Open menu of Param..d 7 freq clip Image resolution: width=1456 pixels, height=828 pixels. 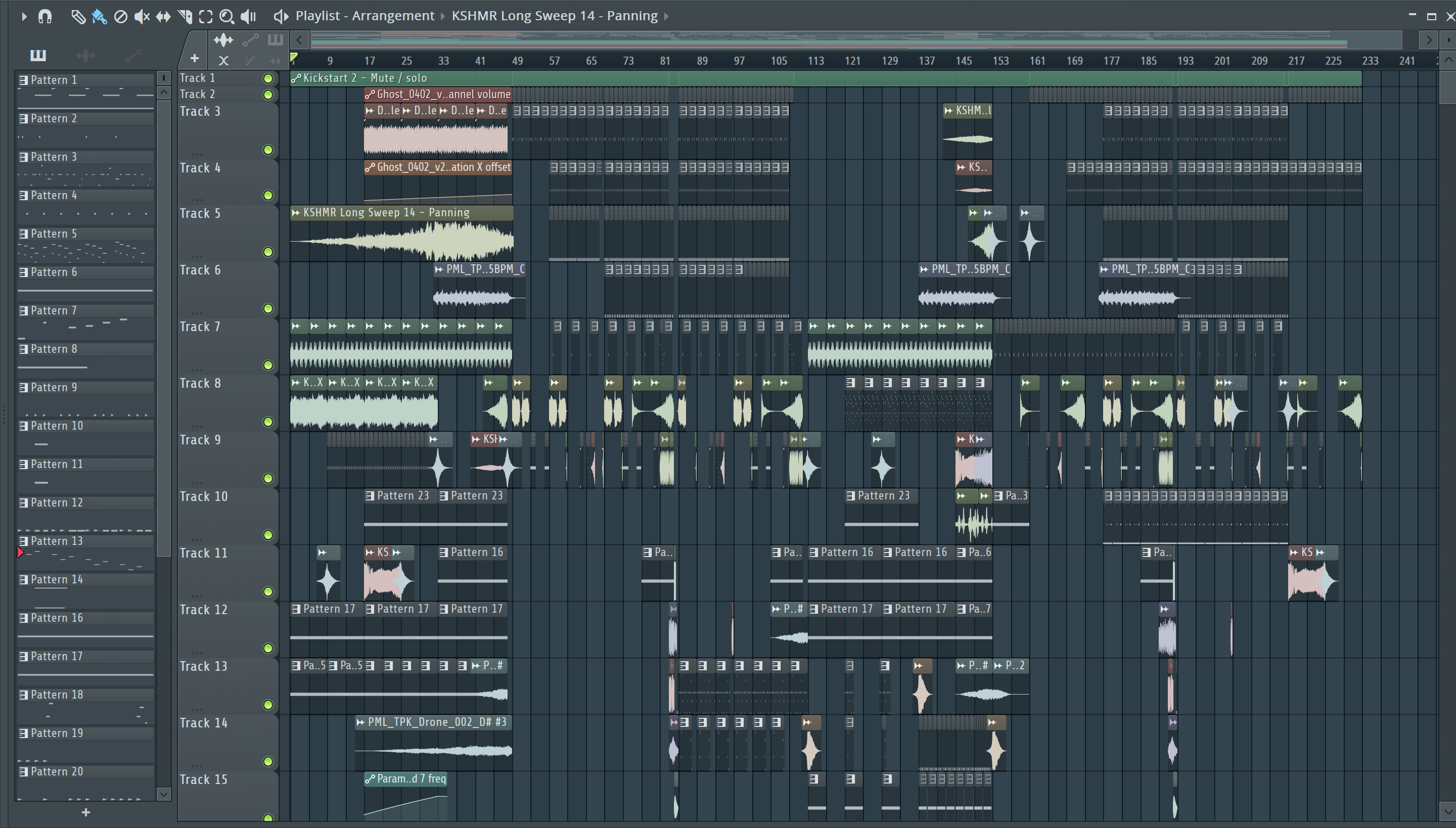coord(370,779)
